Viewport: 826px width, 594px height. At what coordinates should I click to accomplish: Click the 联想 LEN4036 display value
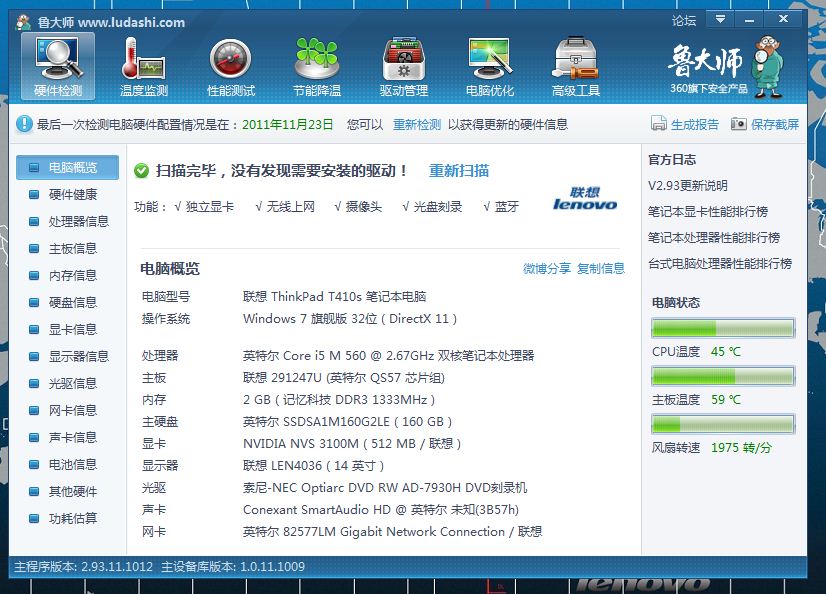tap(313, 466)
